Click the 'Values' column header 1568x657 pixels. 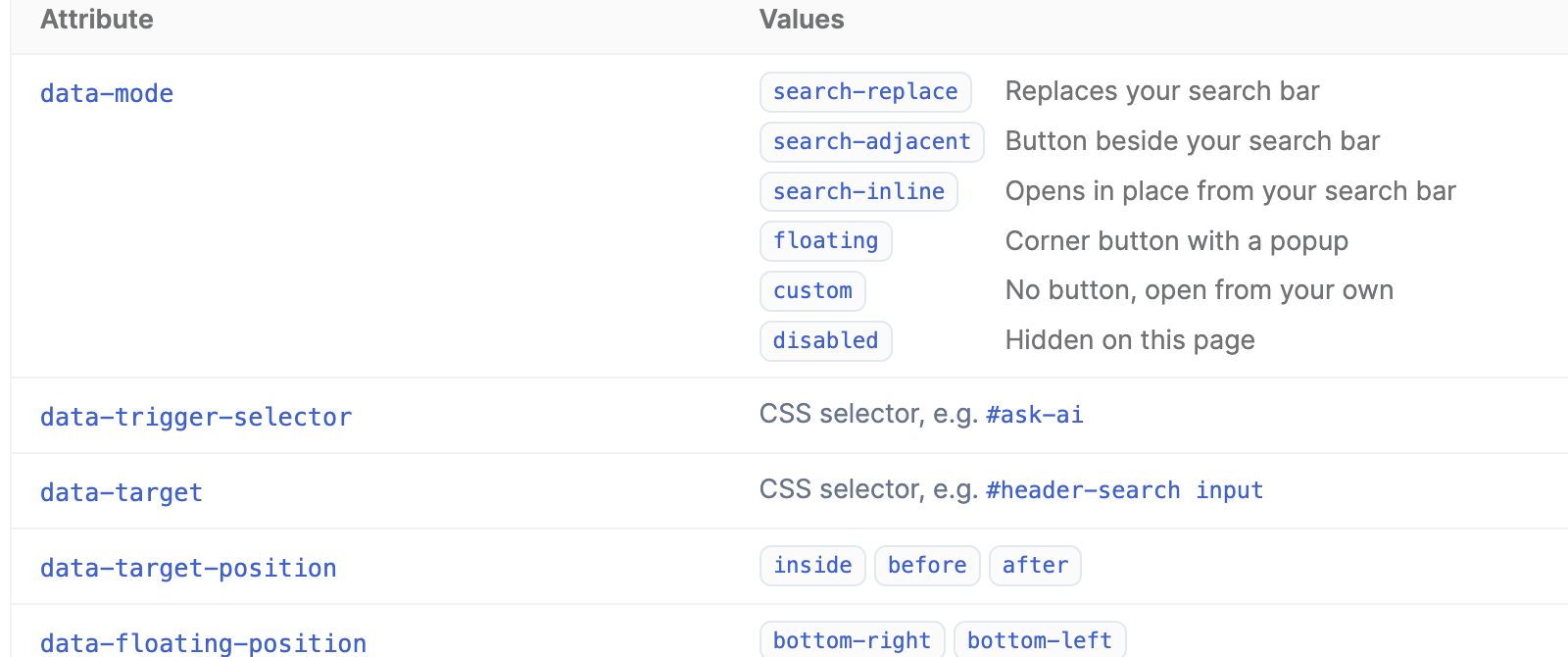point(802,20)
